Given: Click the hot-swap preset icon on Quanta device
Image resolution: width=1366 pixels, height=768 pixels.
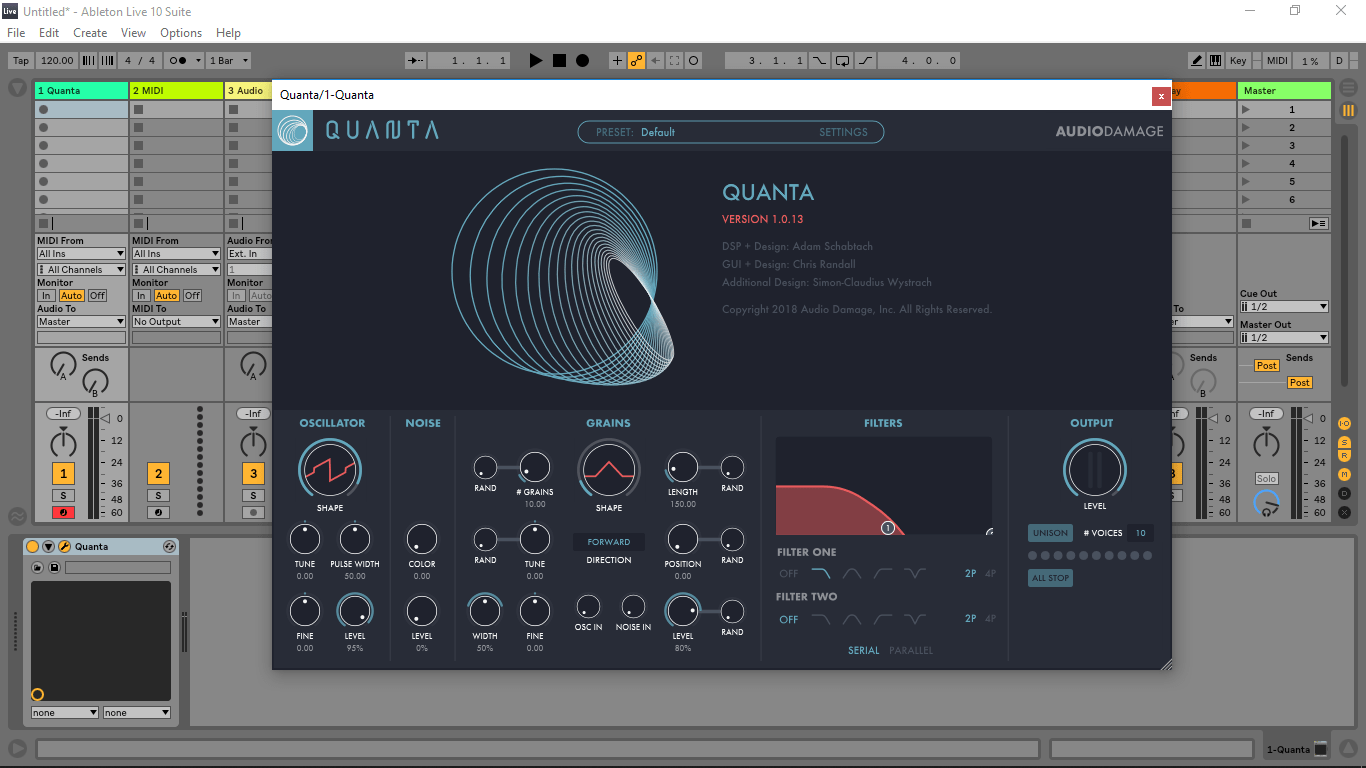Looking at the screenshot, I should pyautogui.click(x=169, y=546).
